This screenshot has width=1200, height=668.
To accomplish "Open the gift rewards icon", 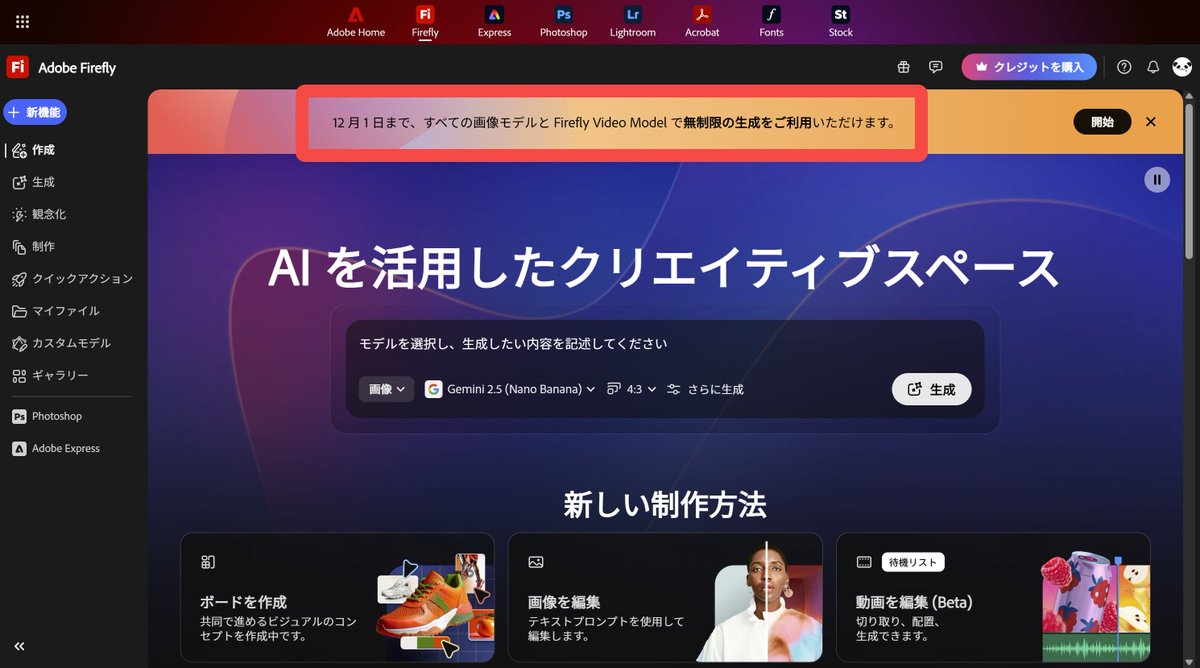I will coord(904,67).
